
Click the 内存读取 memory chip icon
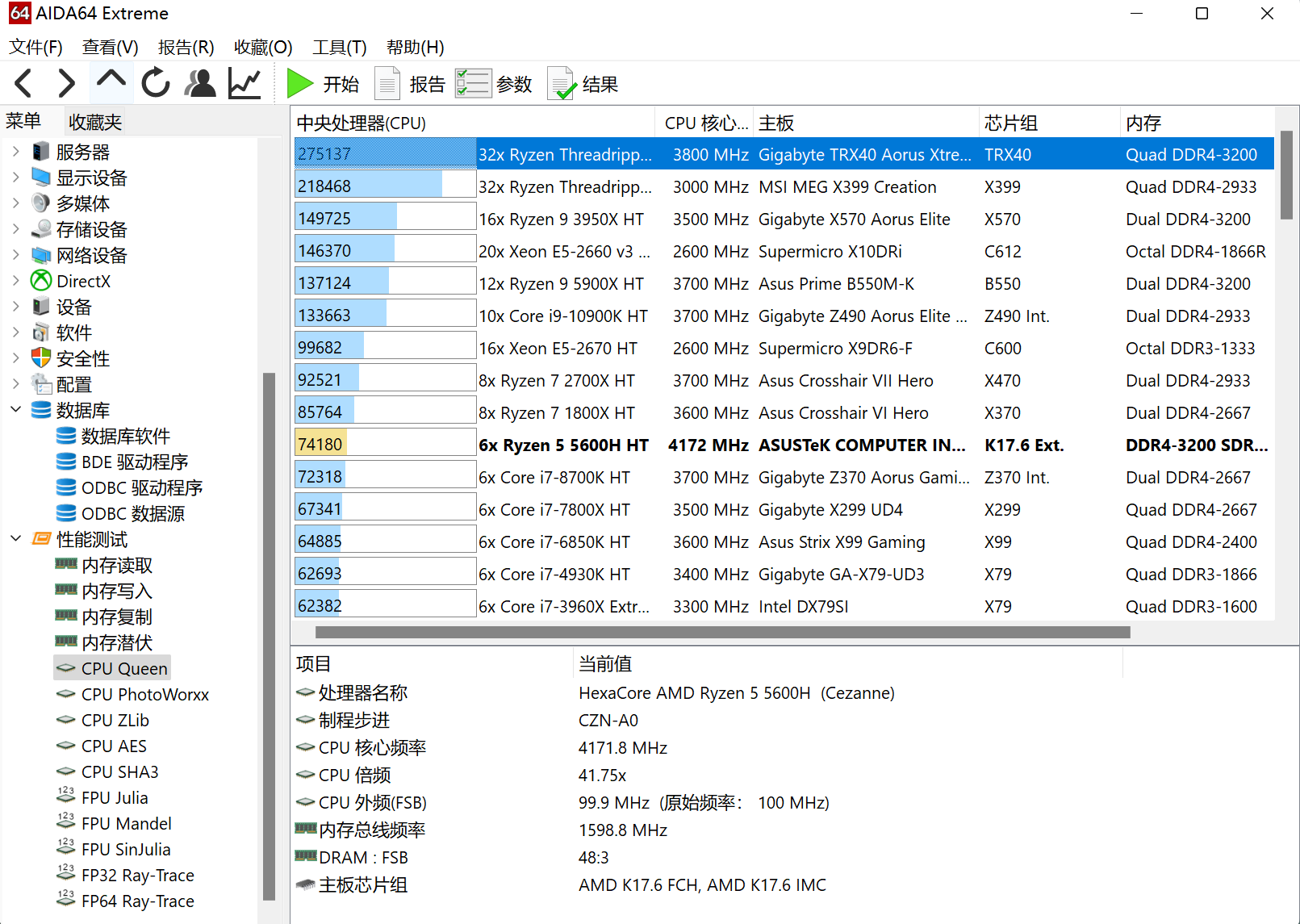(66, 564)
